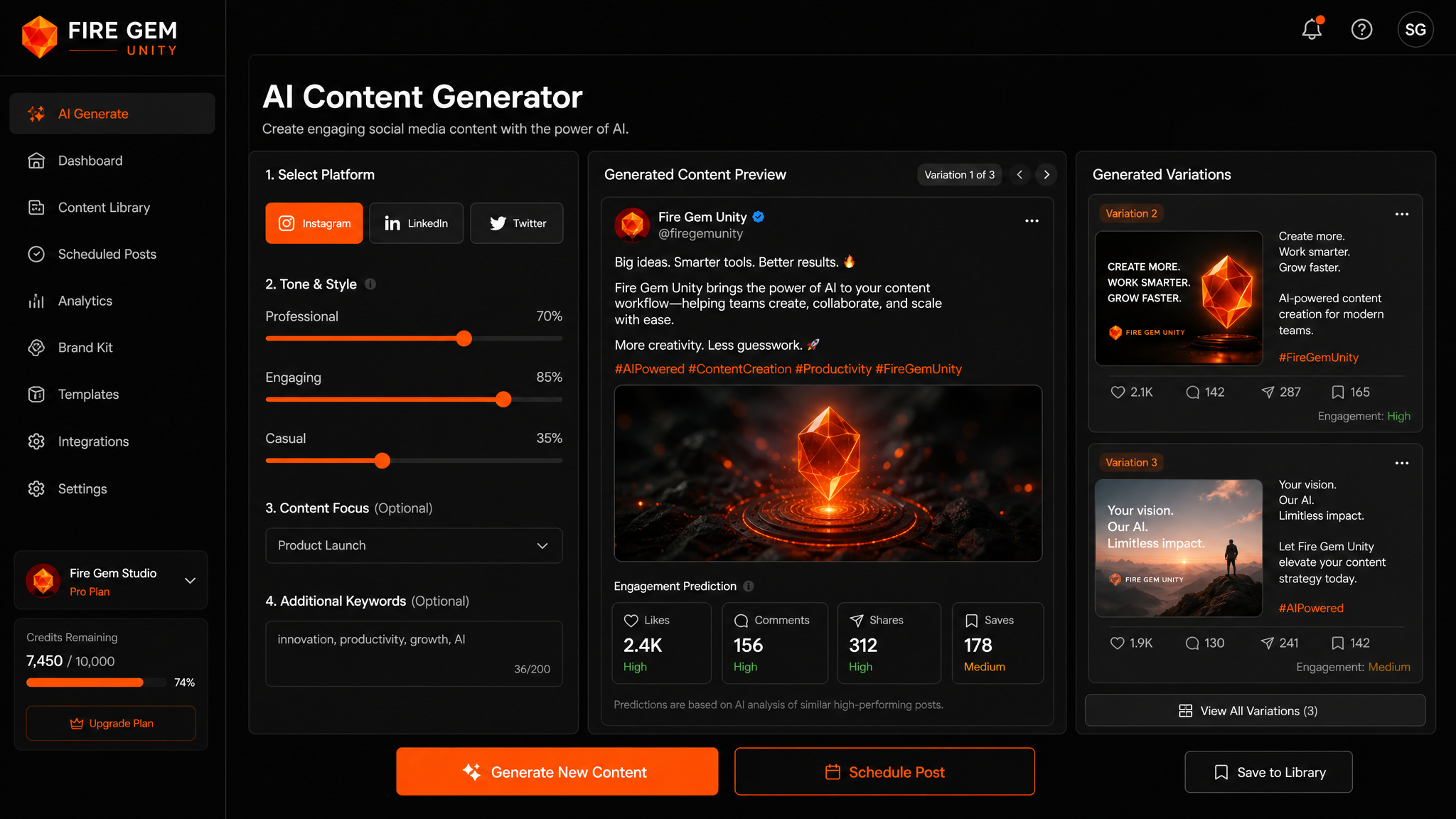Image resolution: width=1456 pixels, height=819 pixels.
Task: Click the heart icon showing 2.1K on Variation 2
Action: (x=1118, y=392)
